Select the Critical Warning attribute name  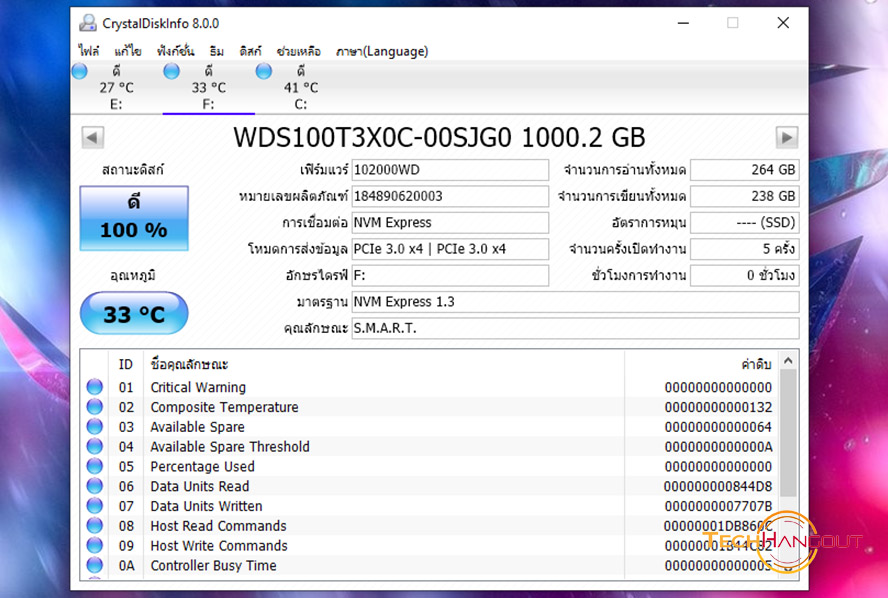(x=198, y=387)
